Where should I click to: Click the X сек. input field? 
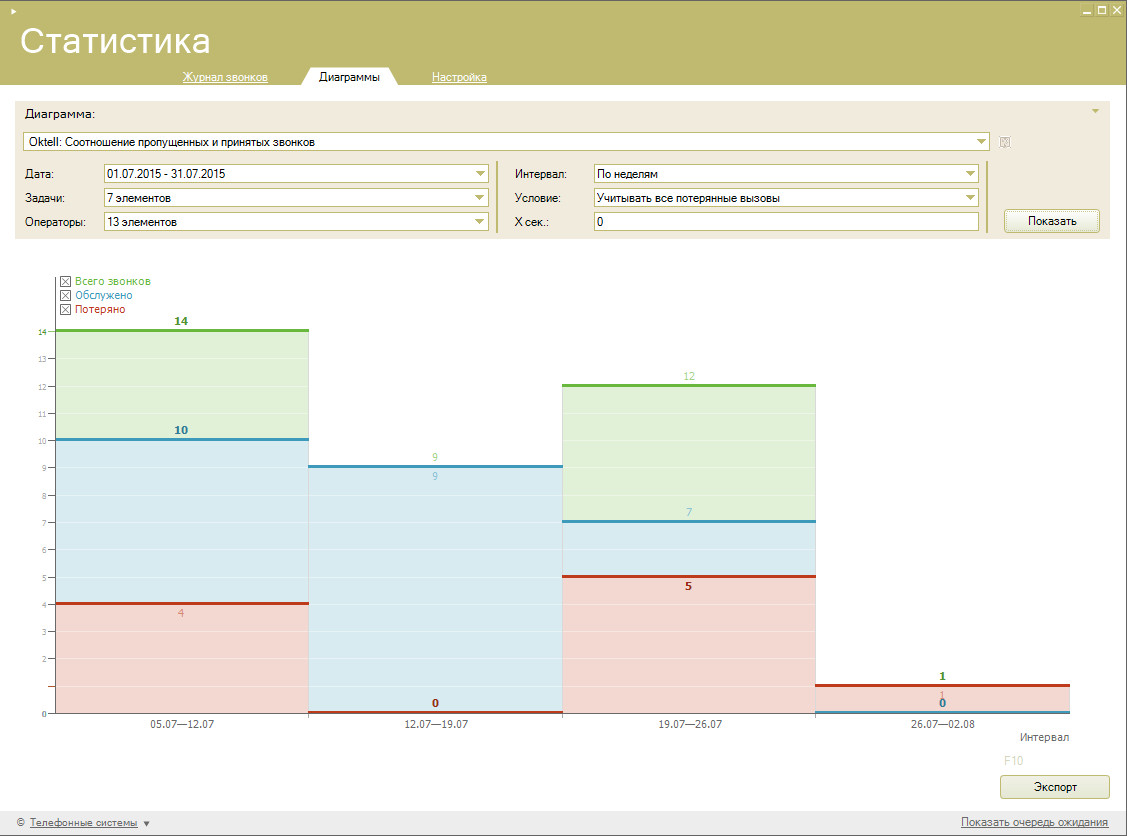[x=785, y=222]
